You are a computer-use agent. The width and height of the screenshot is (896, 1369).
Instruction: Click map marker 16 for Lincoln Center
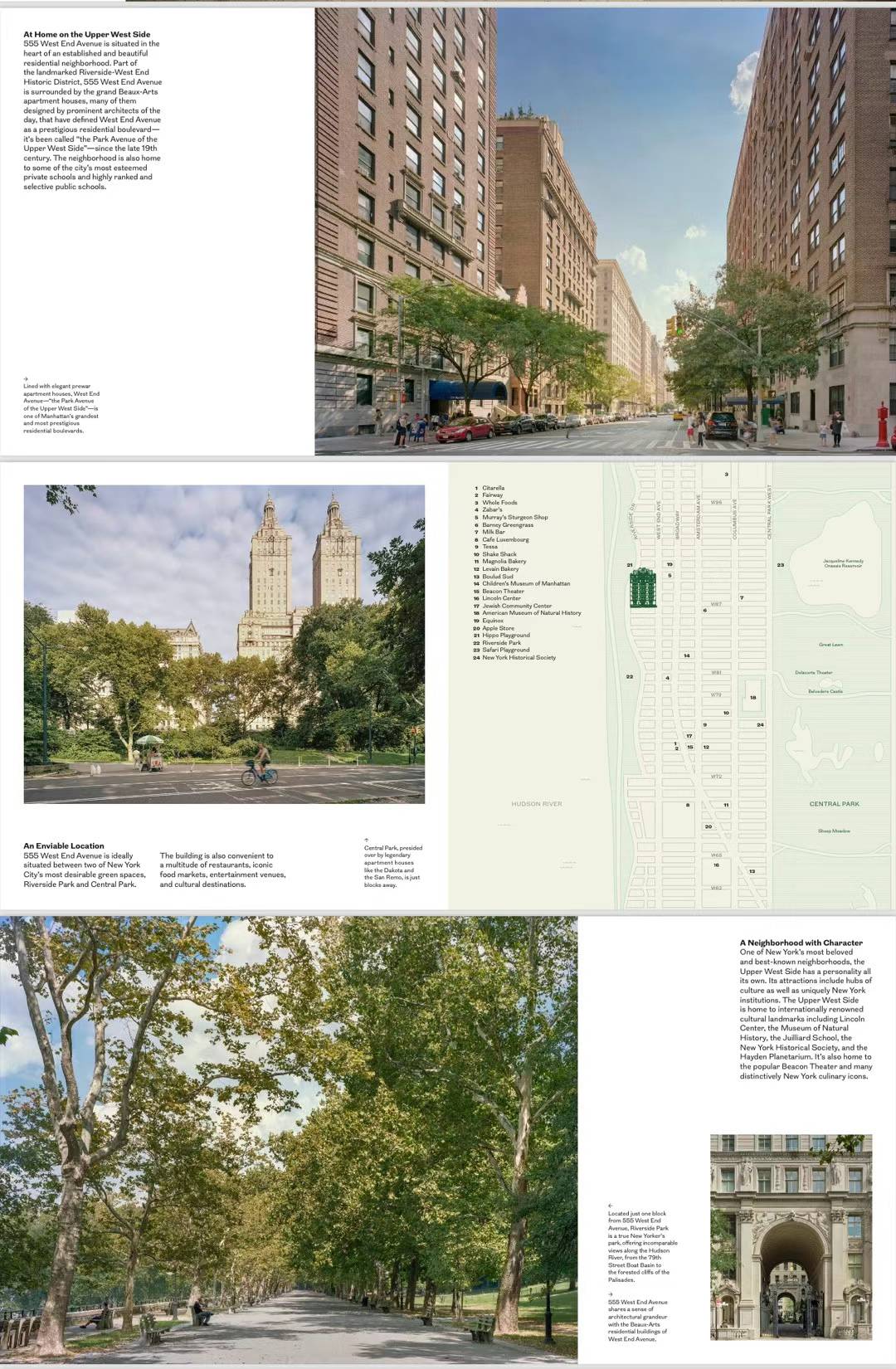click(716, 865)
